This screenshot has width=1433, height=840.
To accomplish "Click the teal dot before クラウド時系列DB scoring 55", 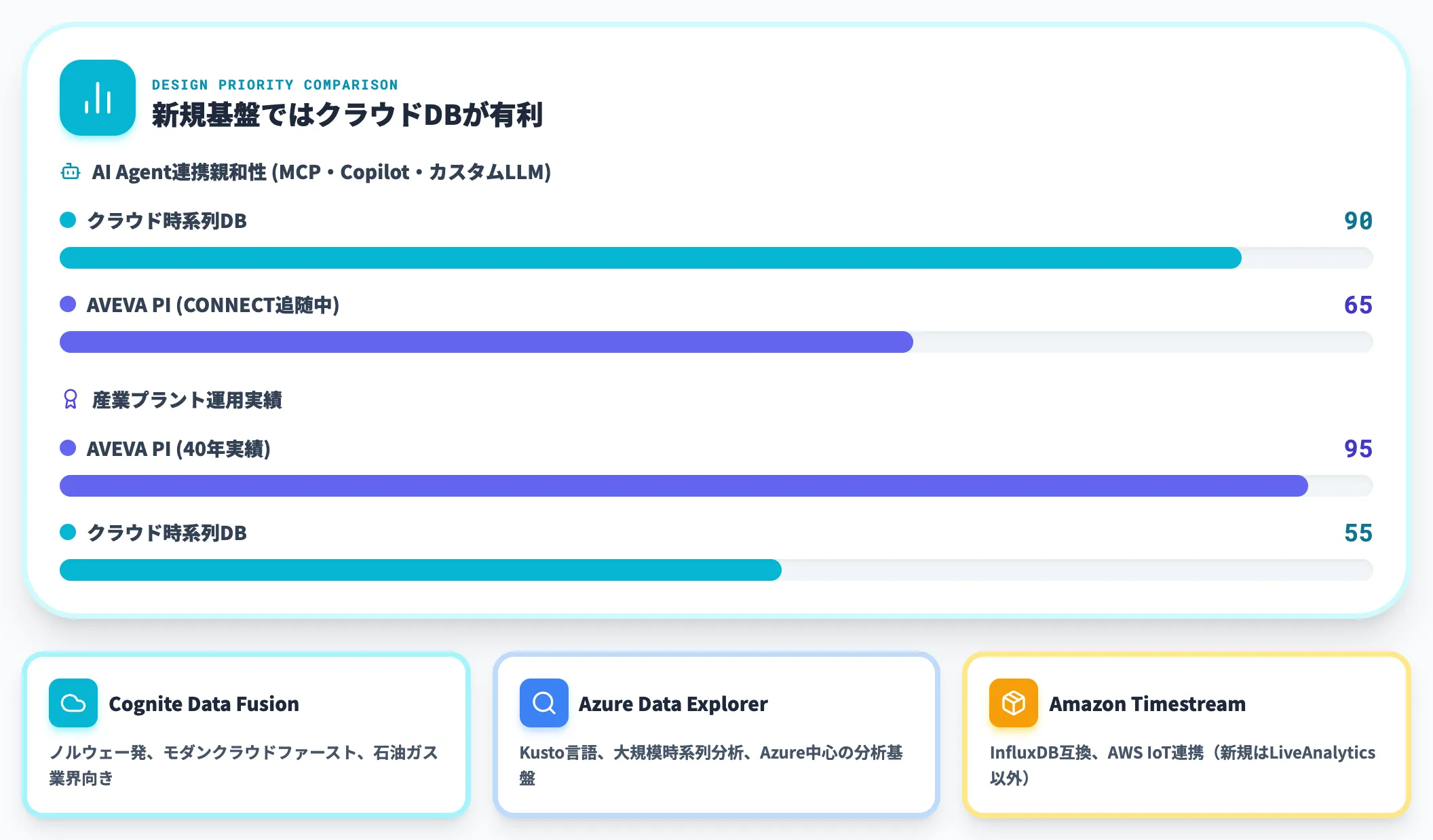I will coord(68,532).
